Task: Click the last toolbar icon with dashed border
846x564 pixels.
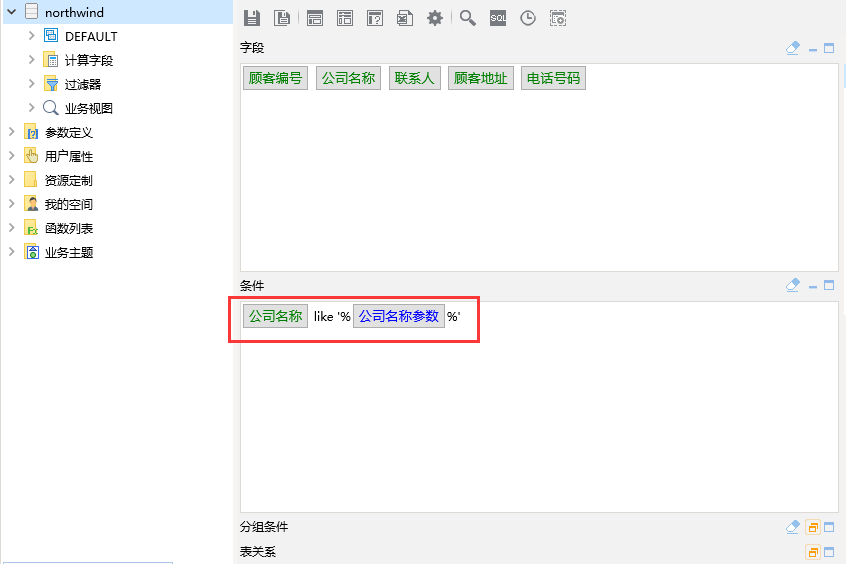Action: coord(558,18)
